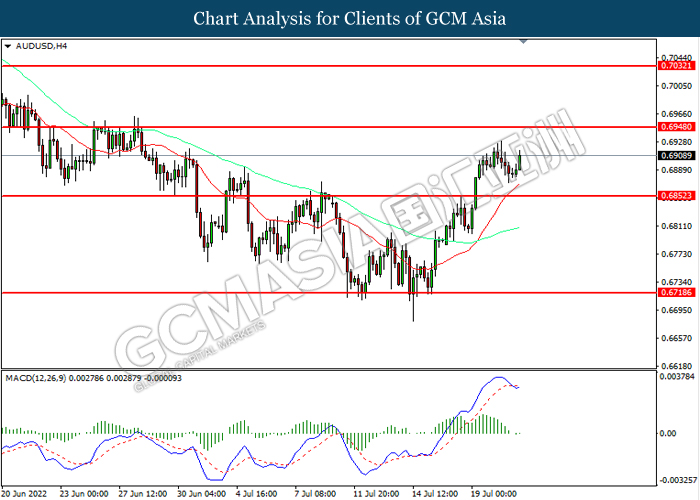Select the 0.67186 red price label
The height and width of the screenshot is (500, 700).
point(677,292)
